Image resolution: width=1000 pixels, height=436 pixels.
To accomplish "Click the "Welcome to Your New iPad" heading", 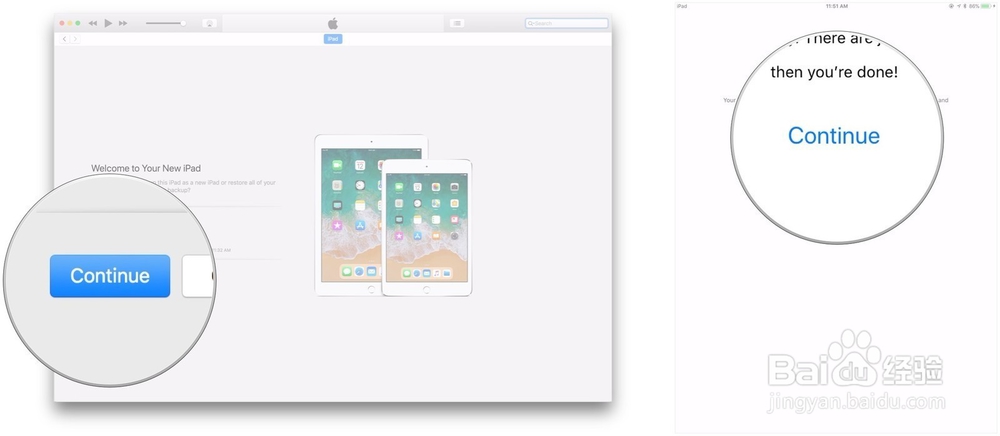I will [x=146, y=168].
